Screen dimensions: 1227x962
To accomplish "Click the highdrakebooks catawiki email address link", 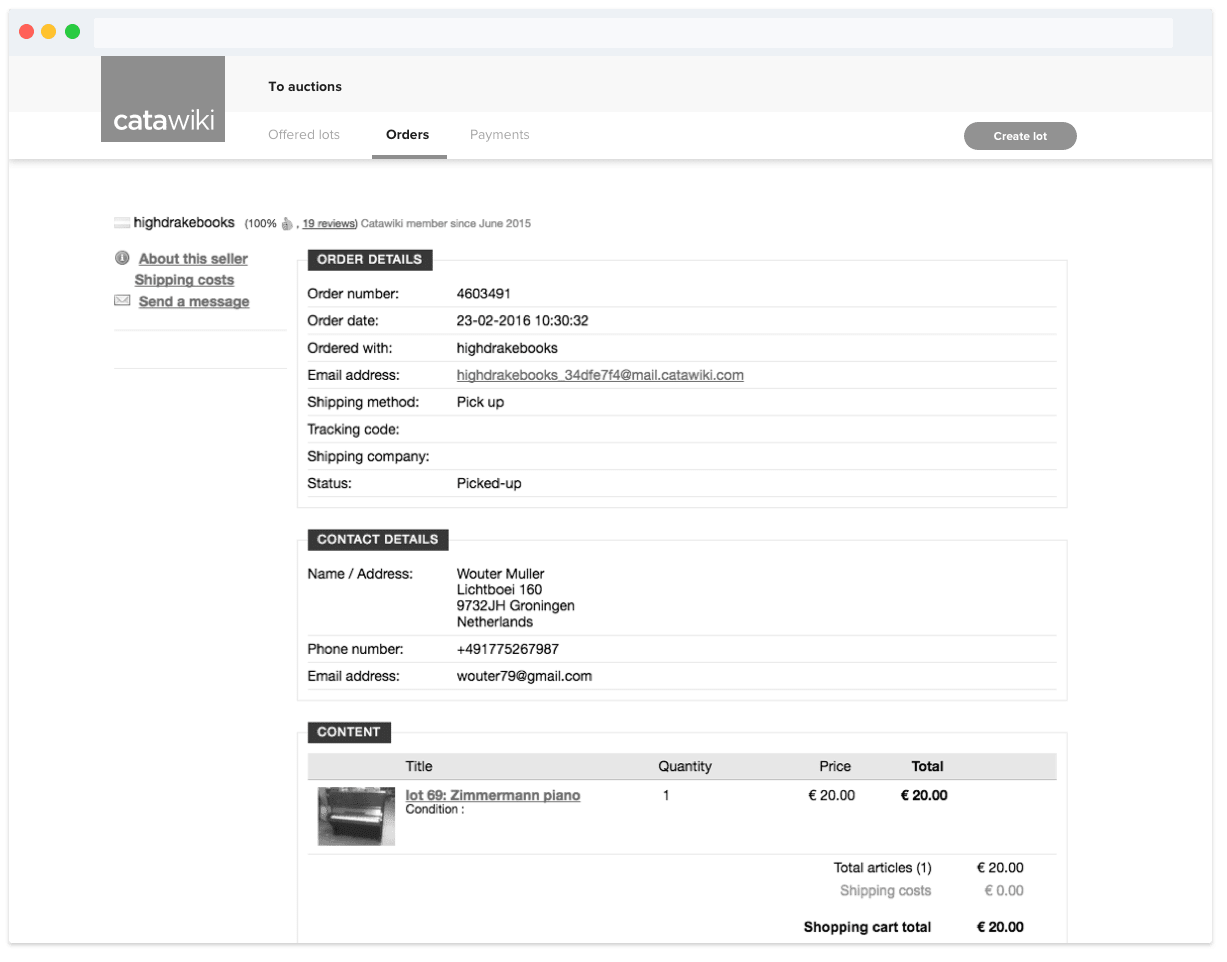I will (x=600, y=376).
